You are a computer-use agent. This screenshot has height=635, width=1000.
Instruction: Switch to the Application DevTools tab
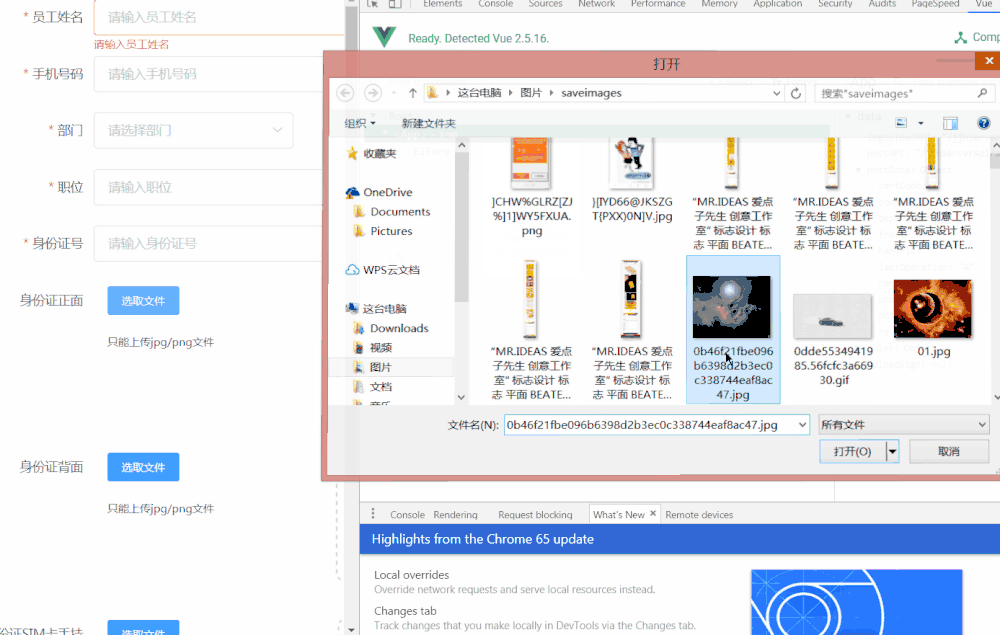tap(777, 4)
